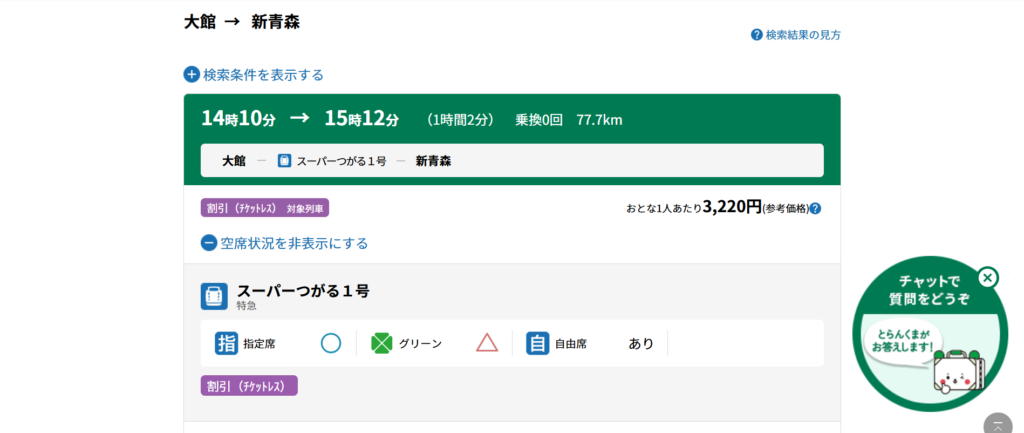The height and width of the screenshot is (433, 1024).
Task: Select the 指定席 reserved seat icon
Action: point(226,343)
